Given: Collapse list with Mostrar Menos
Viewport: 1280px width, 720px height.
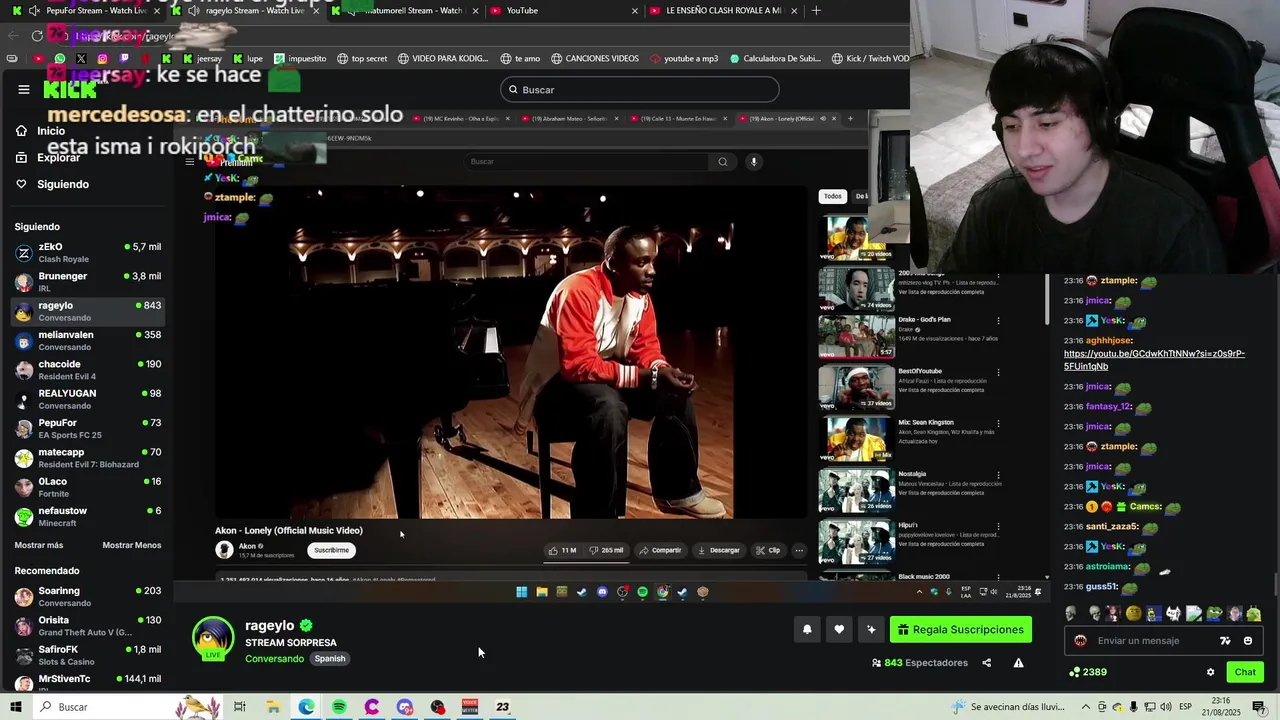Looking at the screenshot, I should [132, 545].
